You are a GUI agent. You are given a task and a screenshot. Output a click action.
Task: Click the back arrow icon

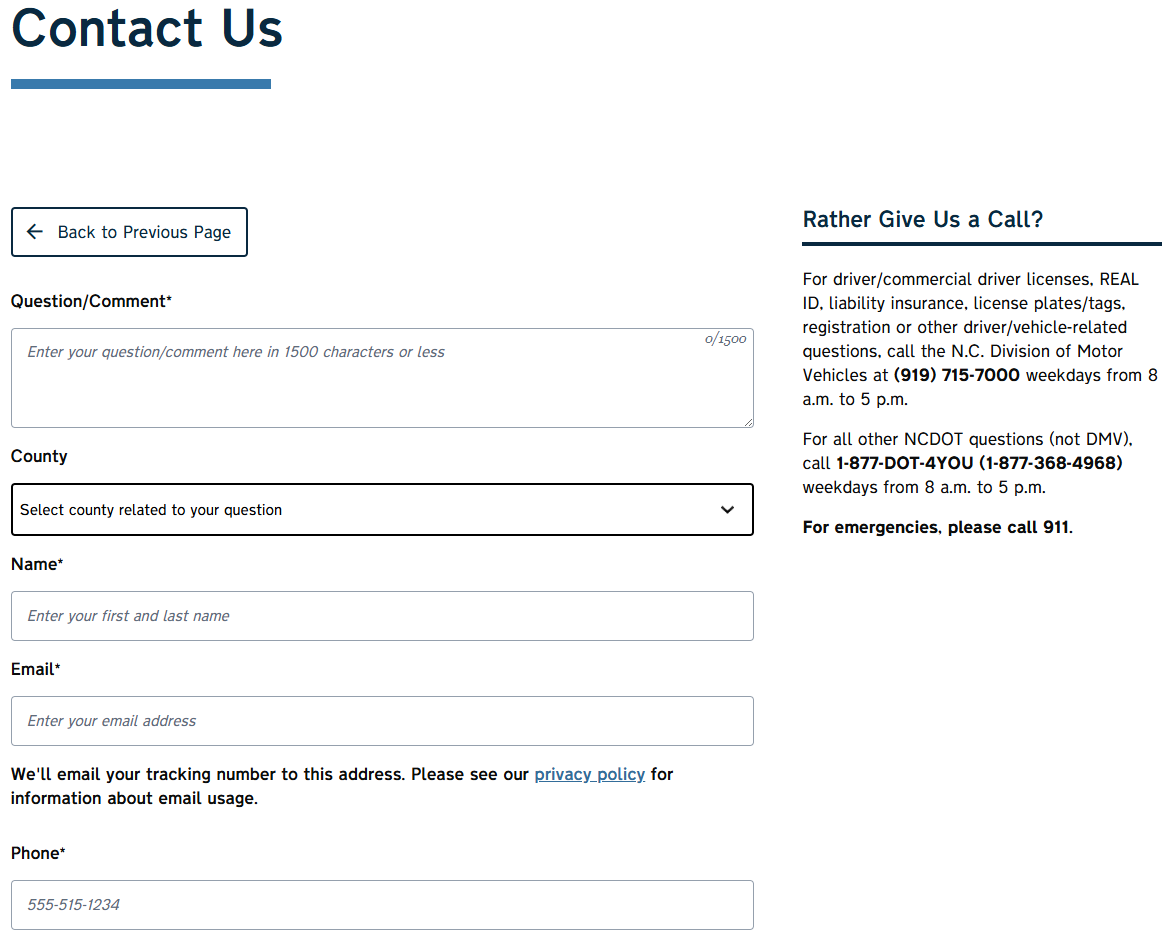(x=35, y=231)
